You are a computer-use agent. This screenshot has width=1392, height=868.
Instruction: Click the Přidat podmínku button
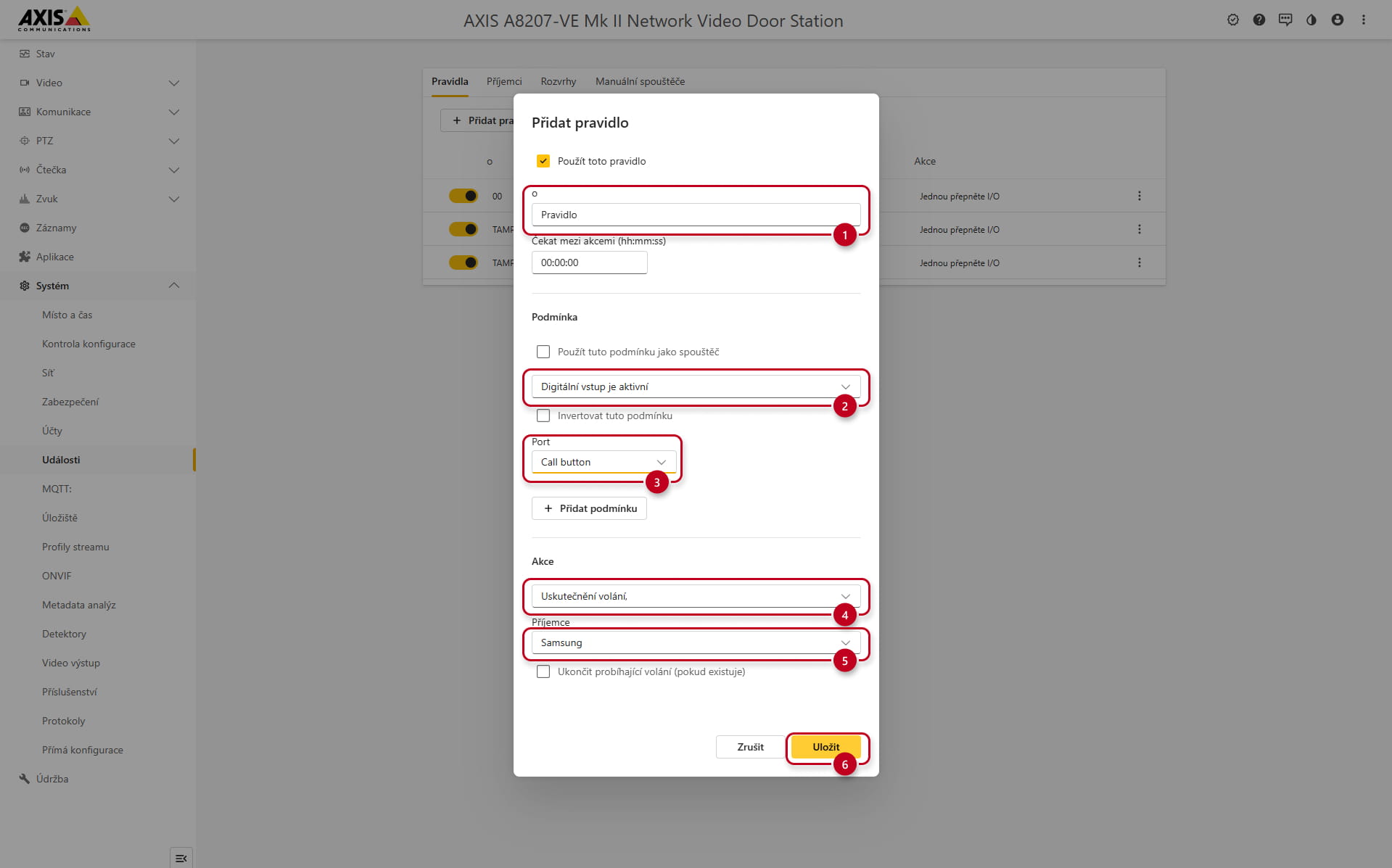589,508
